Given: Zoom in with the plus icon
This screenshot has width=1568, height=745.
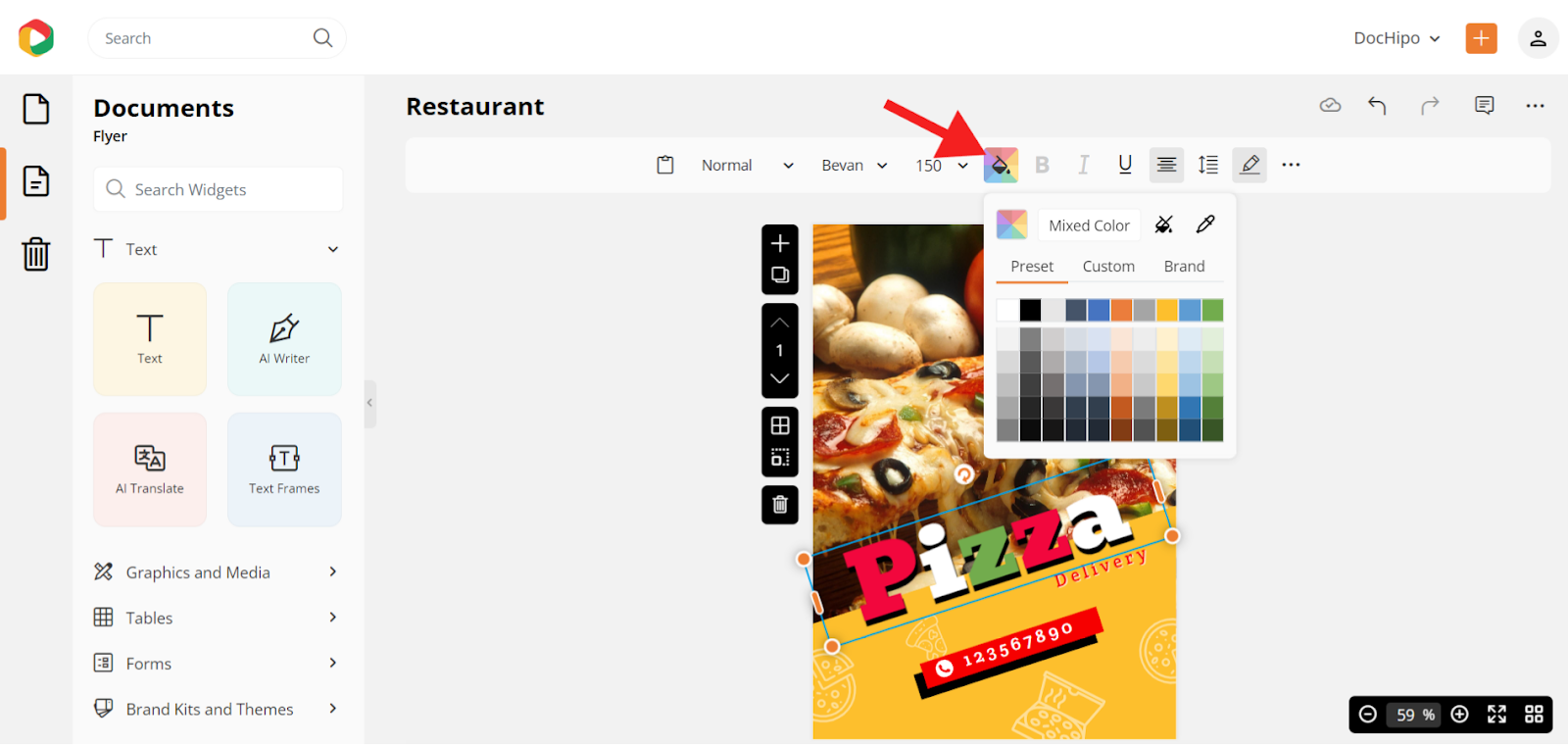Looking at the screenshot, I should pyautogui.click(x=1459, y=715).
